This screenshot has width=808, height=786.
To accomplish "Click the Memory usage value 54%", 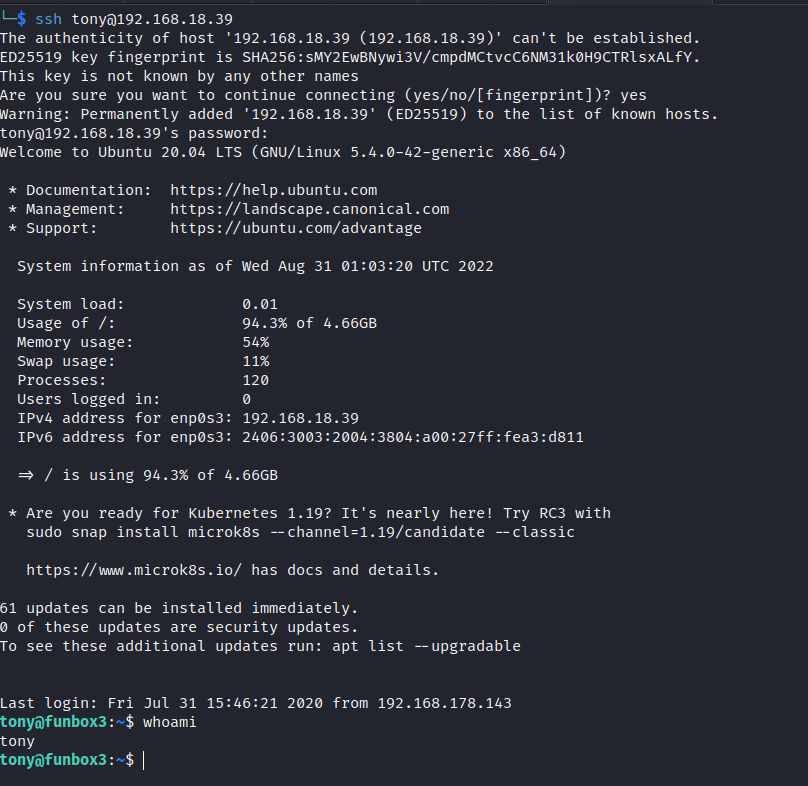I will coord(255,342).
